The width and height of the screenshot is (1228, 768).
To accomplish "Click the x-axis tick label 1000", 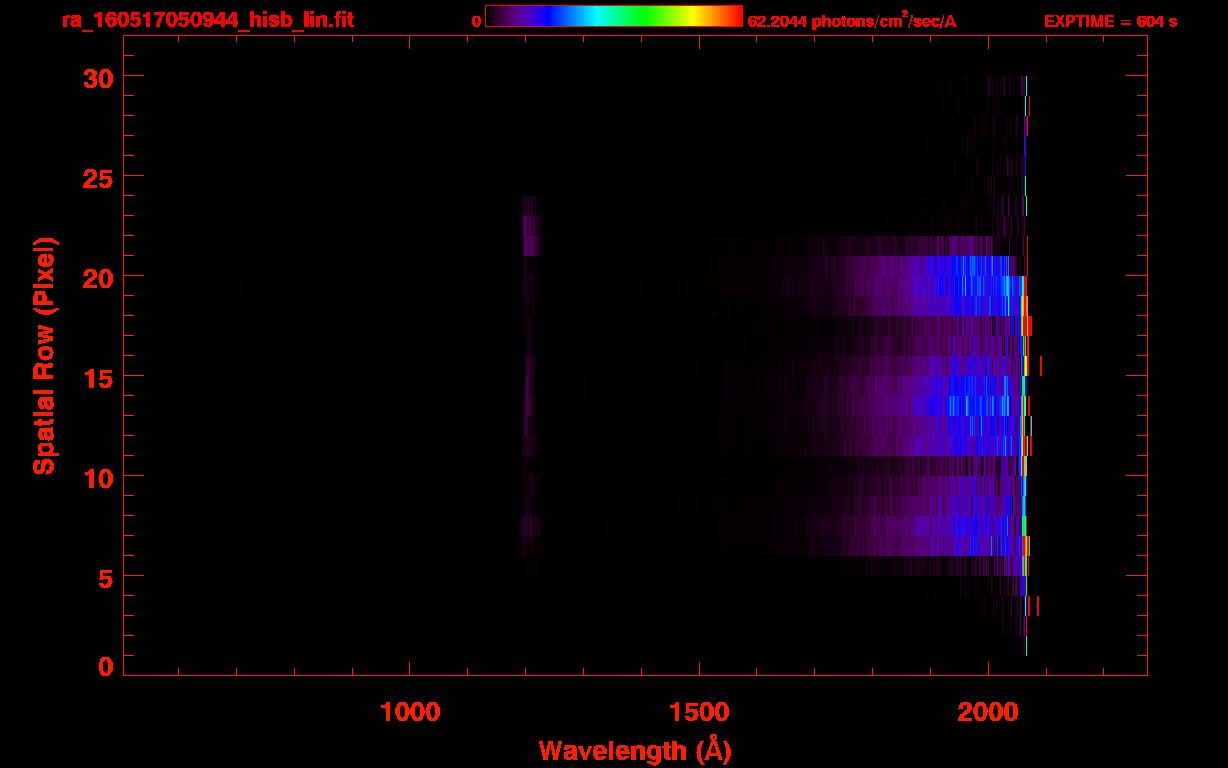I will [410, 712].
